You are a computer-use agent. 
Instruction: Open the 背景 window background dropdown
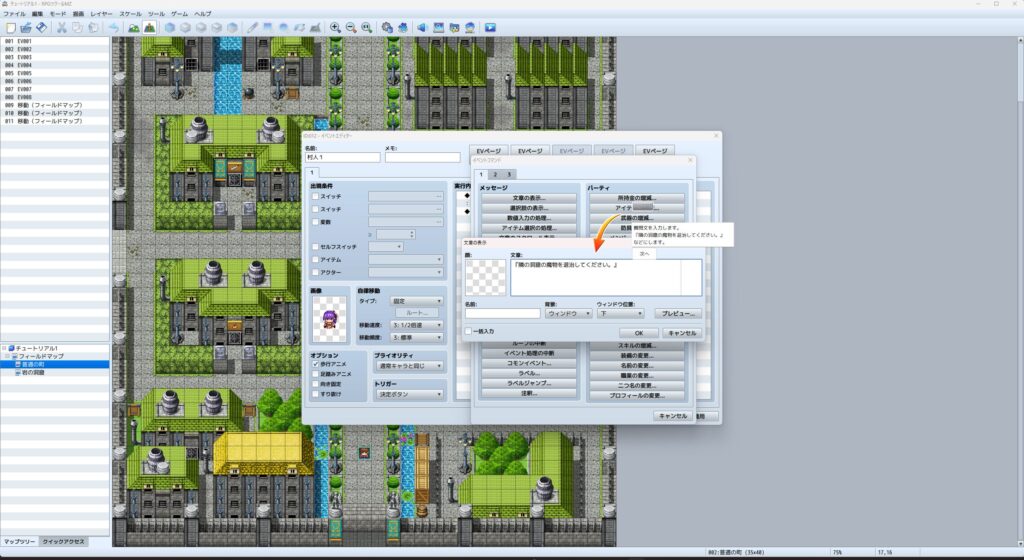point(568,313)
